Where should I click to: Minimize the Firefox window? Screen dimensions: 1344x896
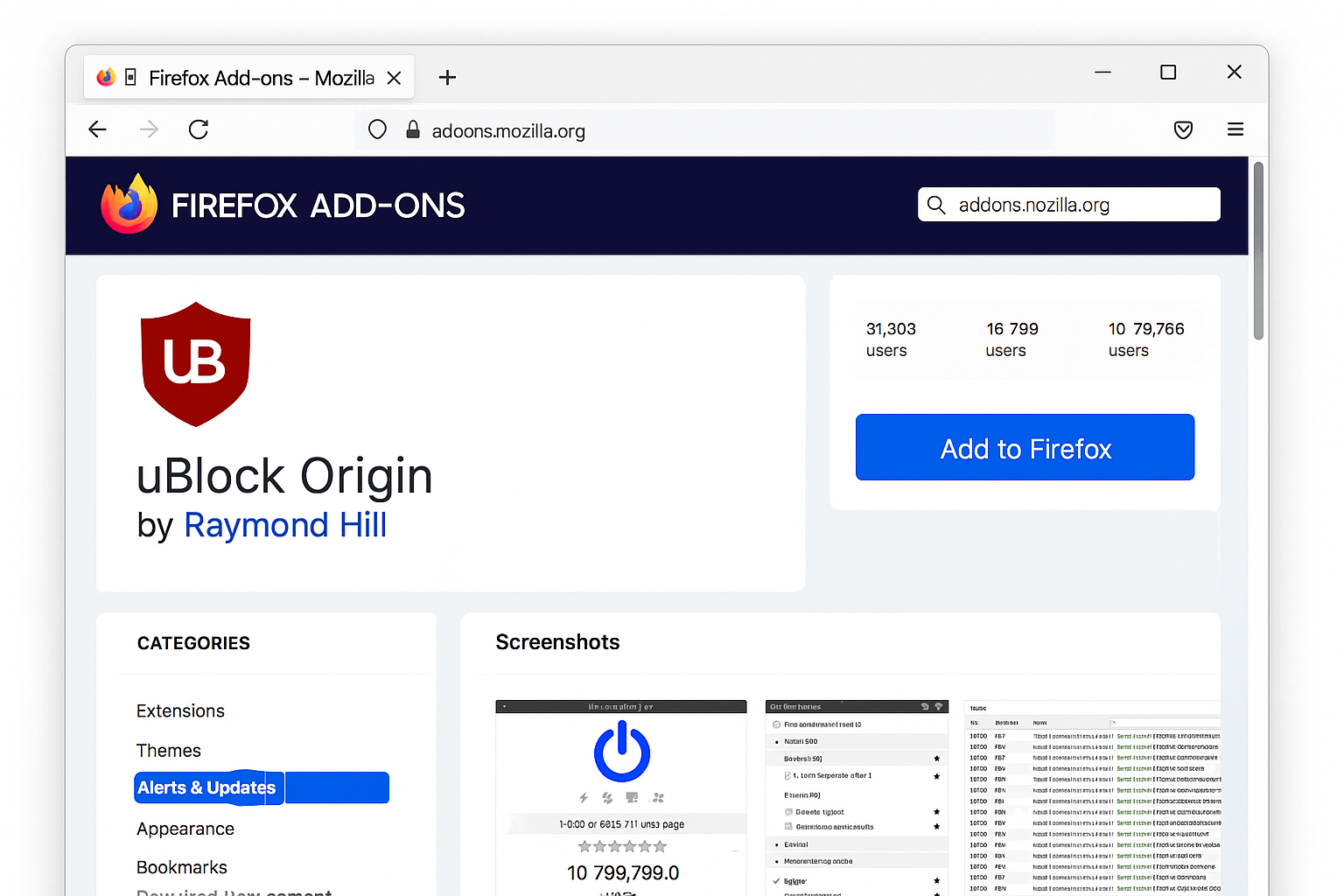(x=1102, y=72)
